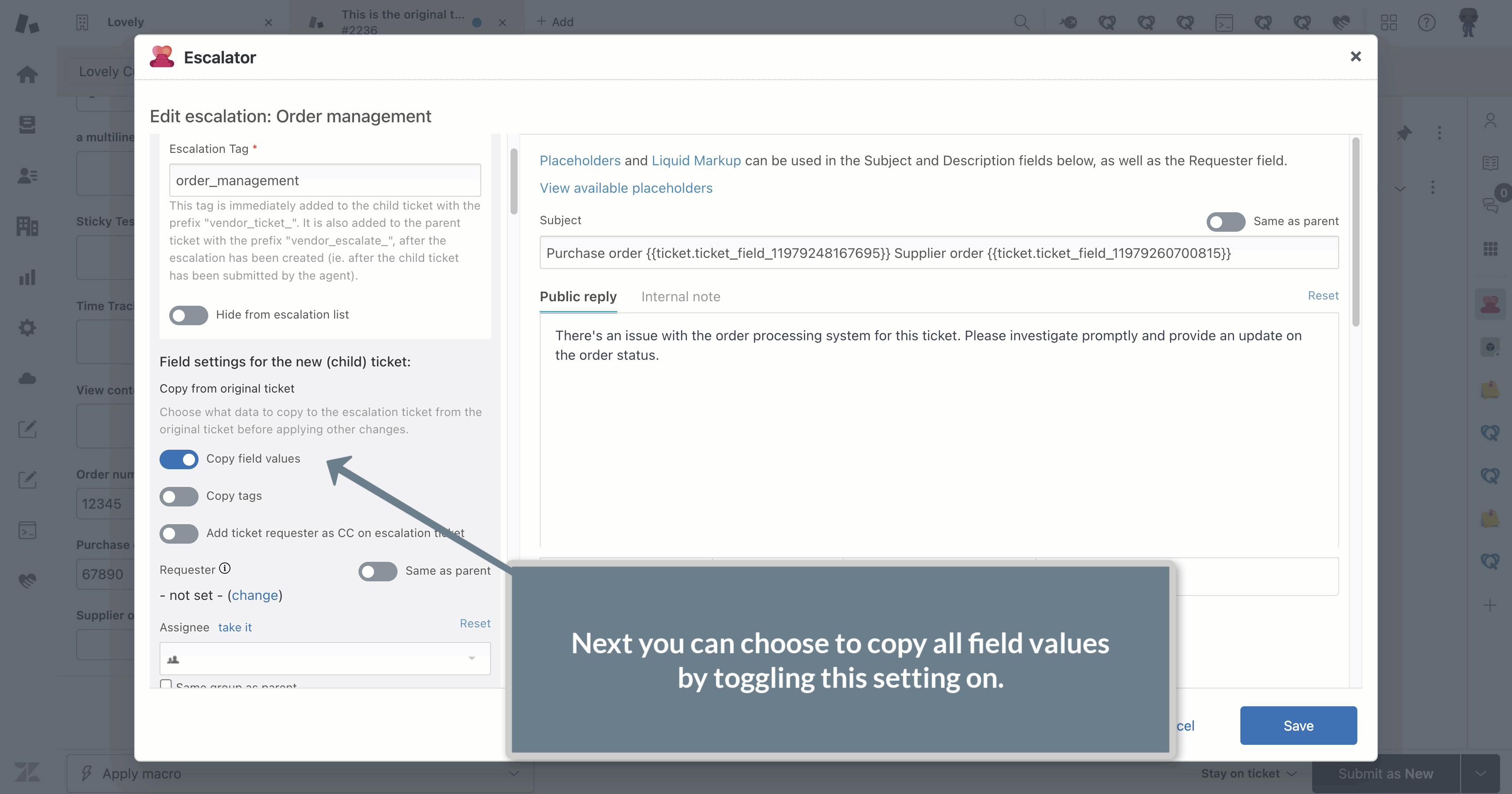Expand the Apply macro dropdown
This screenshot has width=1512, height=794.
click(x=300, y=773)
